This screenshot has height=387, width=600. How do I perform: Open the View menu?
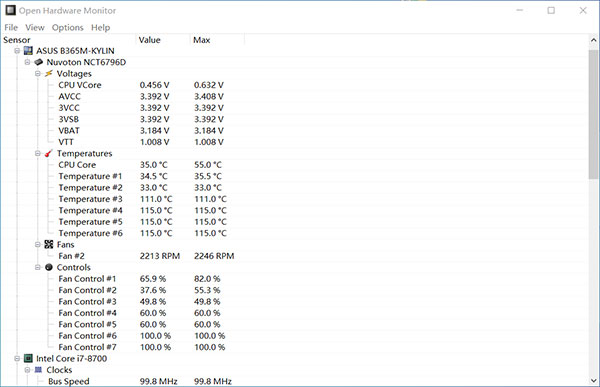tap(35, 28)
